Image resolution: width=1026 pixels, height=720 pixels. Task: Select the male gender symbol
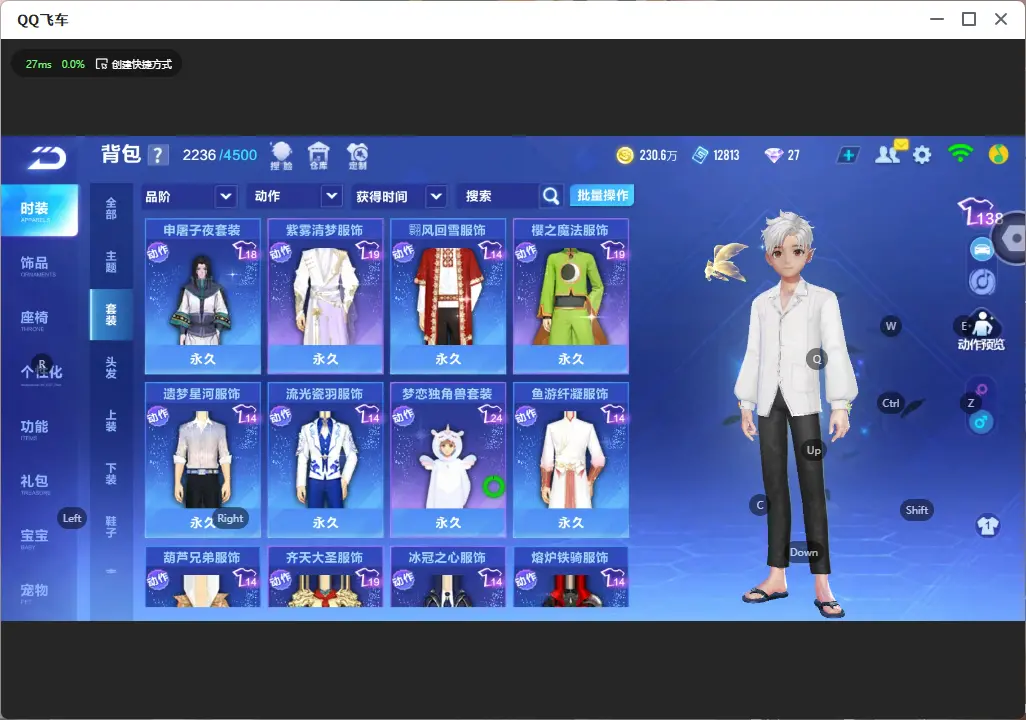[x=981, y=422]
